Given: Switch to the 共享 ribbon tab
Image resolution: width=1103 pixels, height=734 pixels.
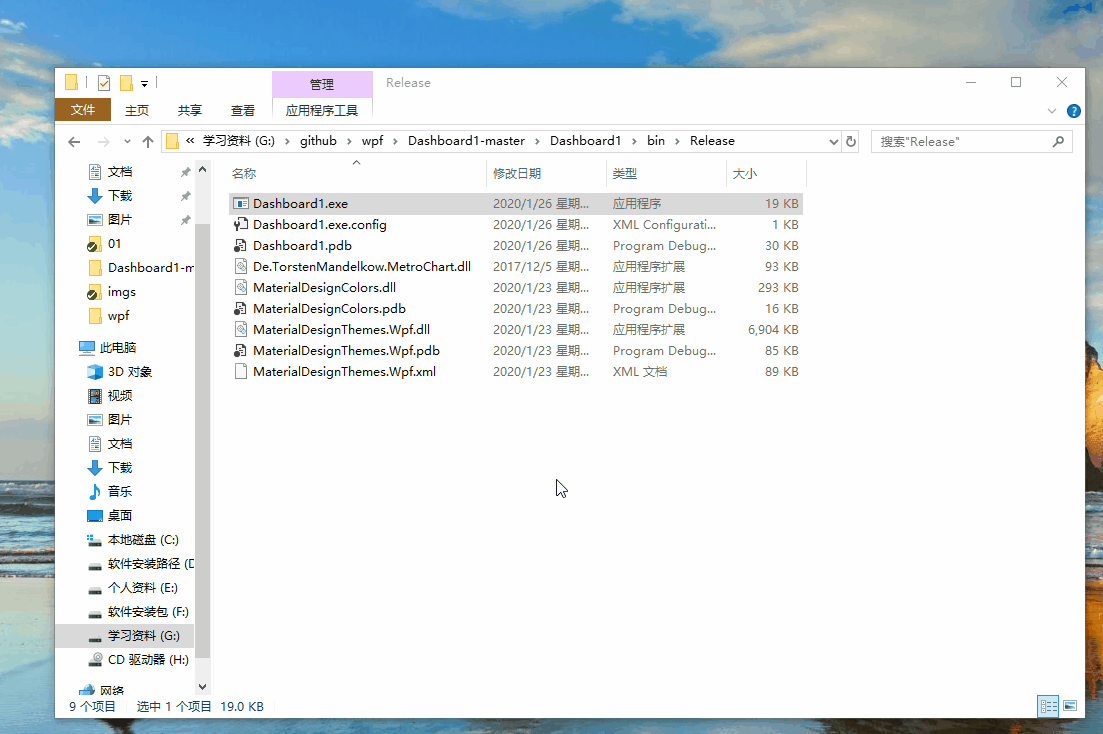Looking at the screenshot, I should point(189,110).
